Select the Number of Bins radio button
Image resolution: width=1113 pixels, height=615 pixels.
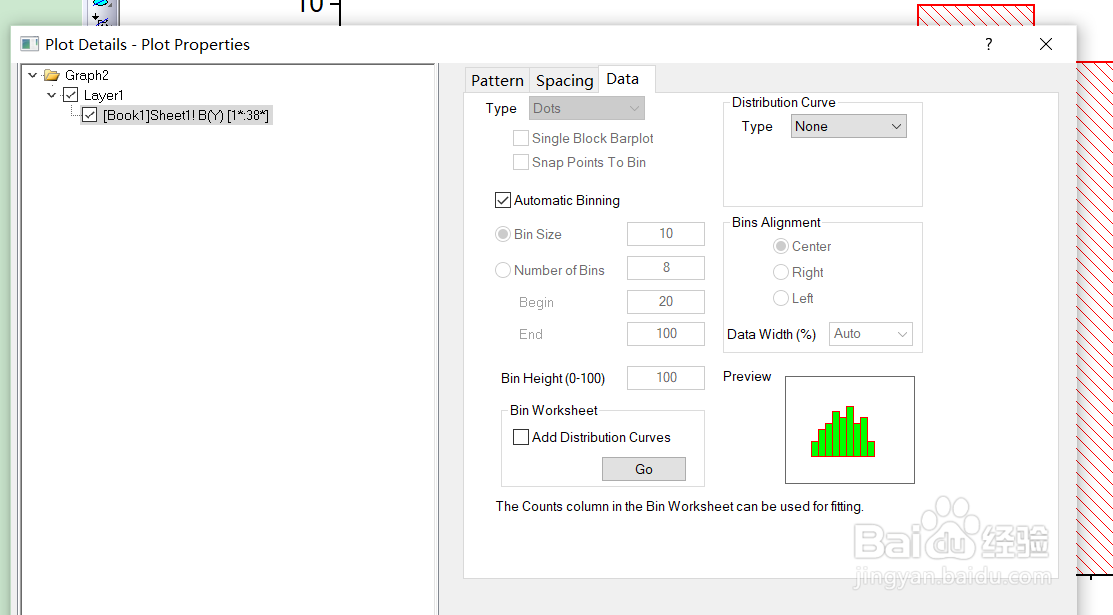pyautogui.click(x=503, y=270)
